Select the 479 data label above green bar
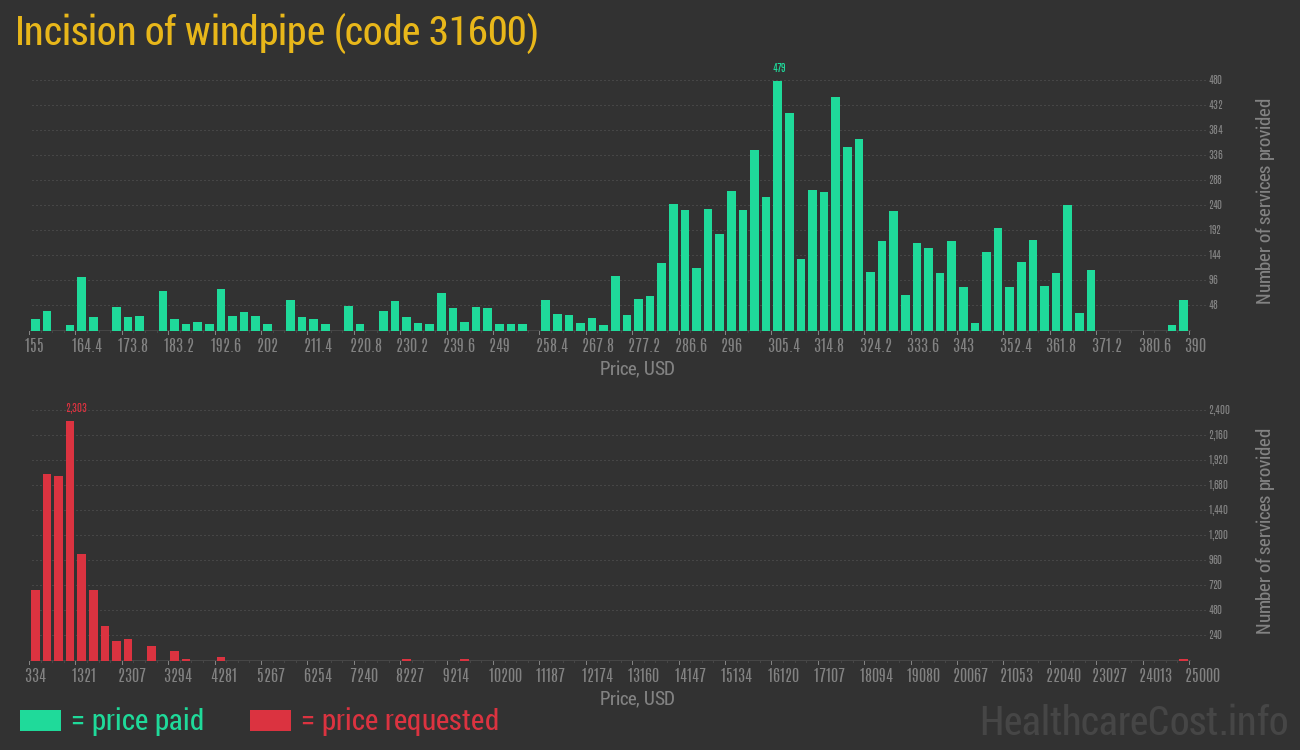1300x750 pixels. (779, 68)
